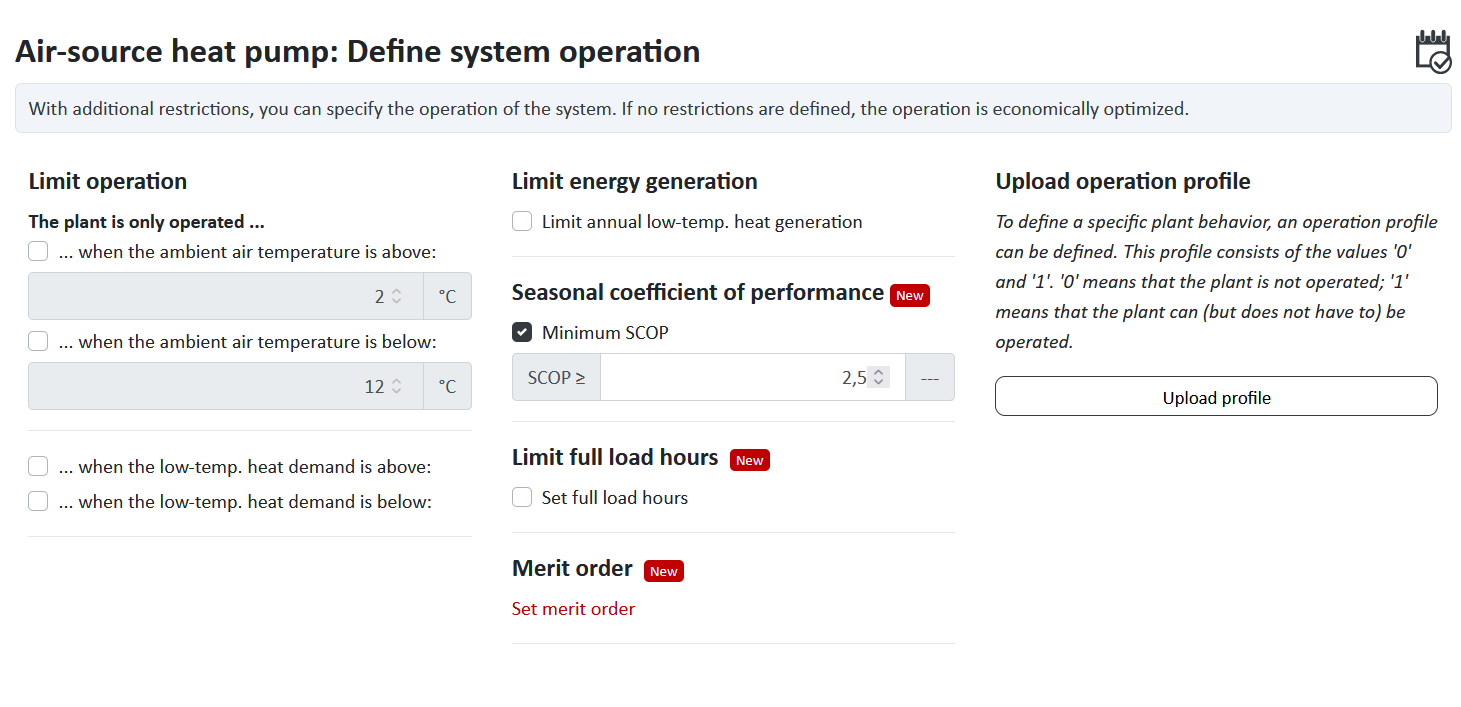
Task: Focus the SCOP value field 2,5
Action: point(753,377)
